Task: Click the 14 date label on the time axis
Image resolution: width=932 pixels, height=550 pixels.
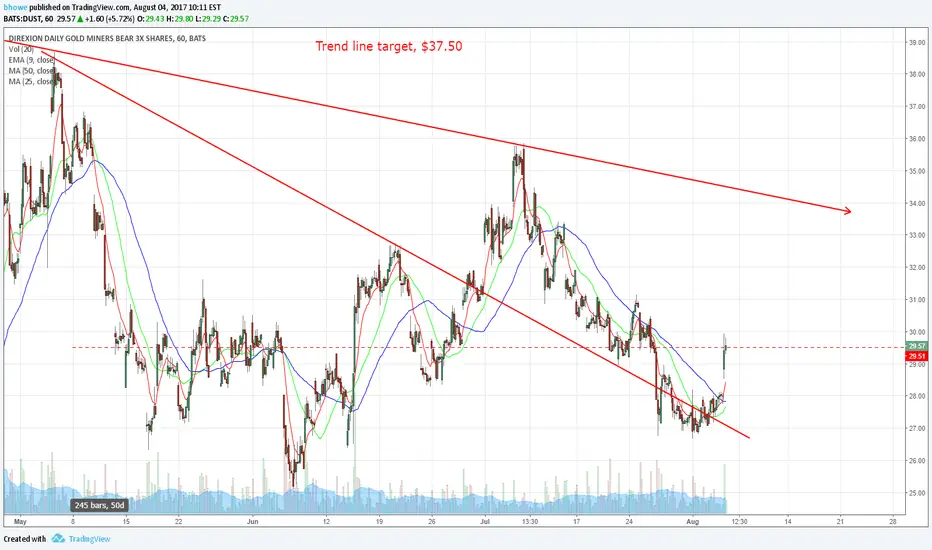Action: [x=788, y=521]
